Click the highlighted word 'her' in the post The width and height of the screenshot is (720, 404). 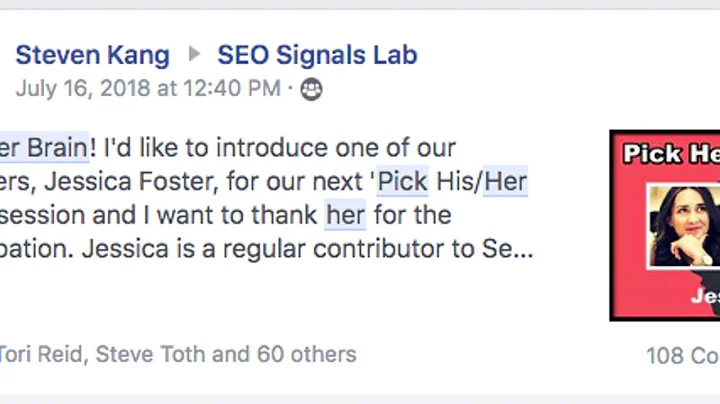345,215
